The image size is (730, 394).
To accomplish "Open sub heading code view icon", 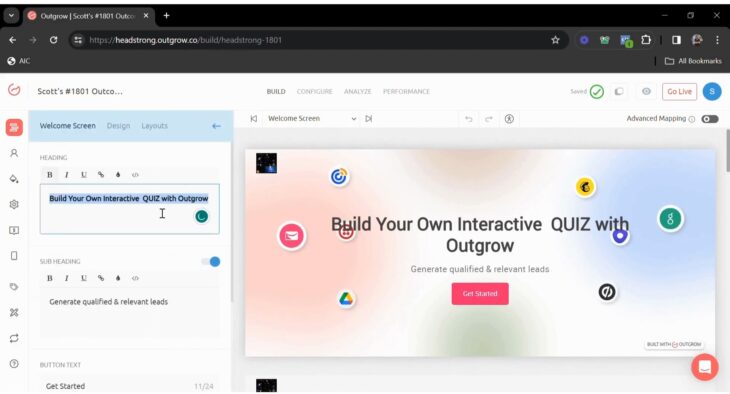I will [x=135, y=278].
